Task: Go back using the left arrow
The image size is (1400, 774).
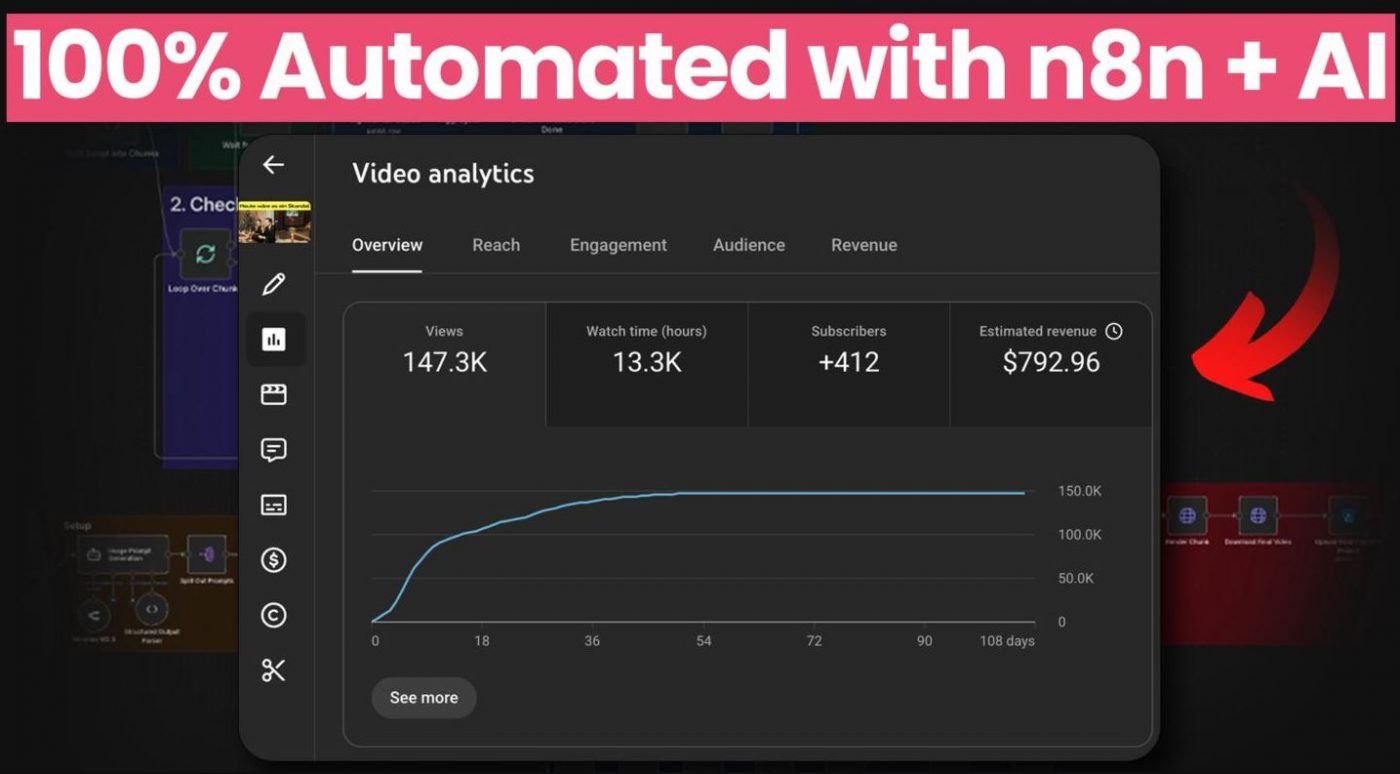Action: click(x=273, y=165)
